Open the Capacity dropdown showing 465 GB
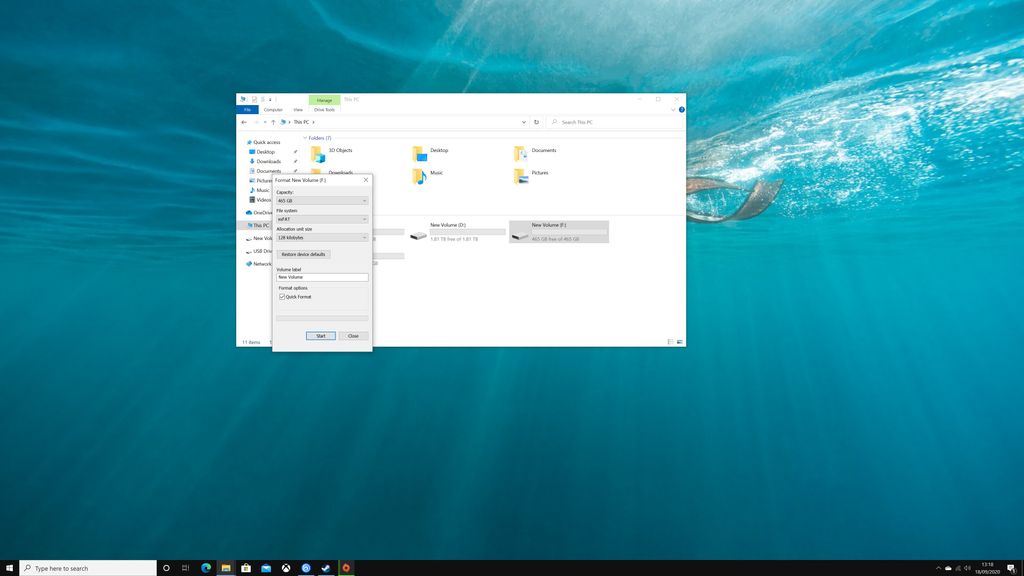This screenshot has width=1024, height=576. point(364,200)
